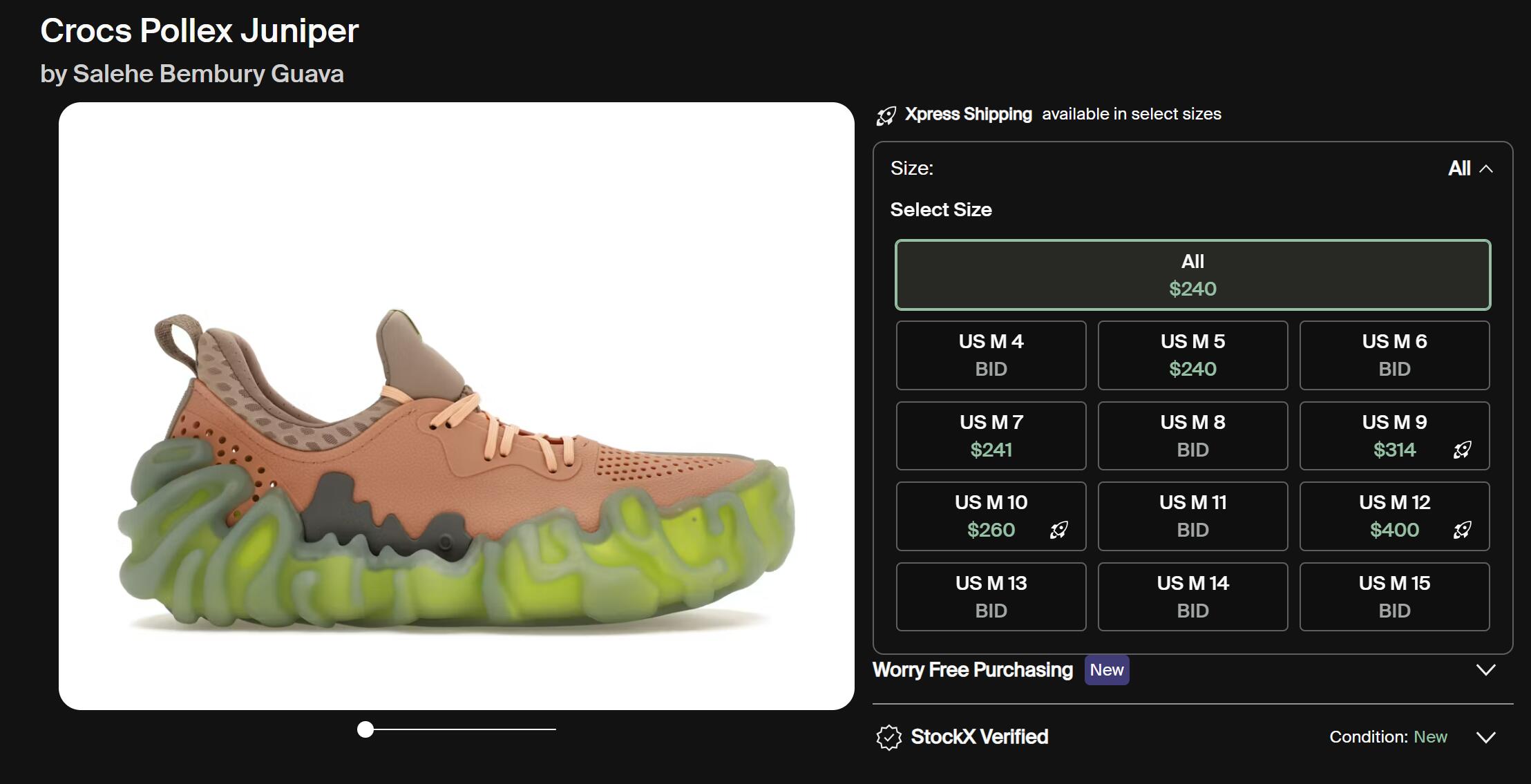Click the rocket icon on US M 10
Image resolution: width=1531 pixels, height=784 pixels.
(1058, 530)
